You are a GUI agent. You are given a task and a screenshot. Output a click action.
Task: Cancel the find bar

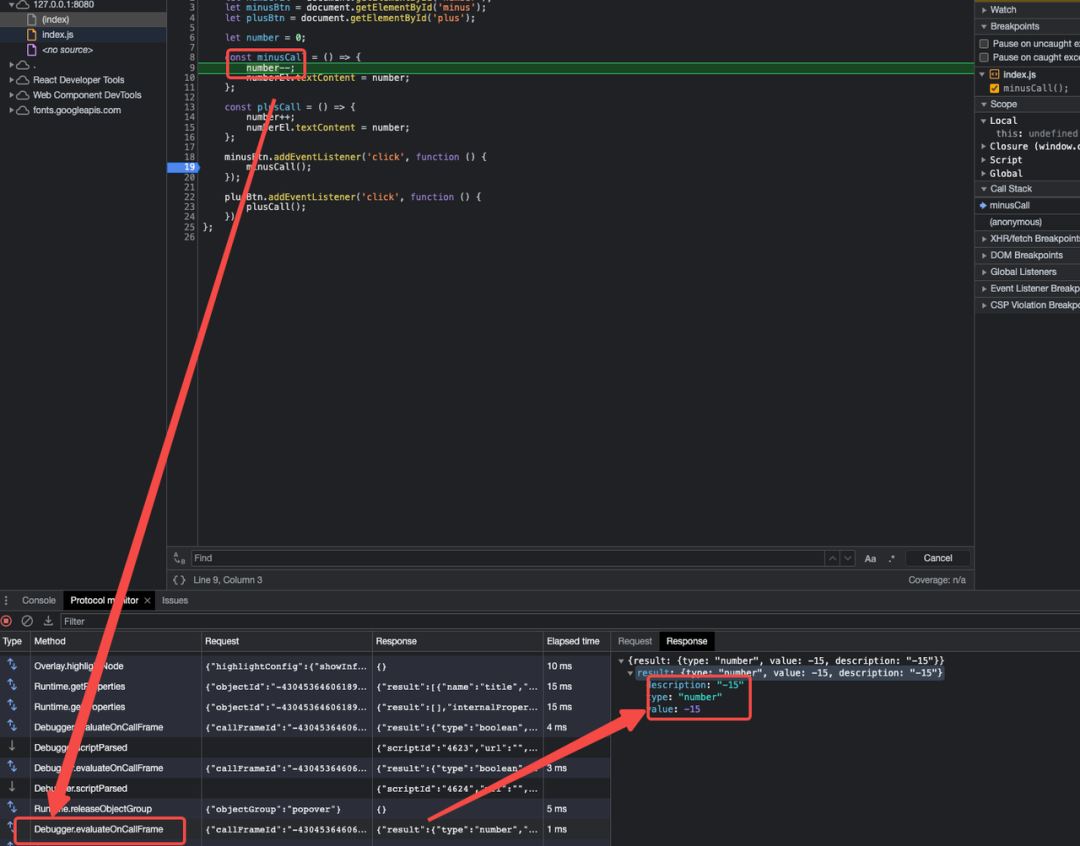pyautogui.click(x=937, y=558)
